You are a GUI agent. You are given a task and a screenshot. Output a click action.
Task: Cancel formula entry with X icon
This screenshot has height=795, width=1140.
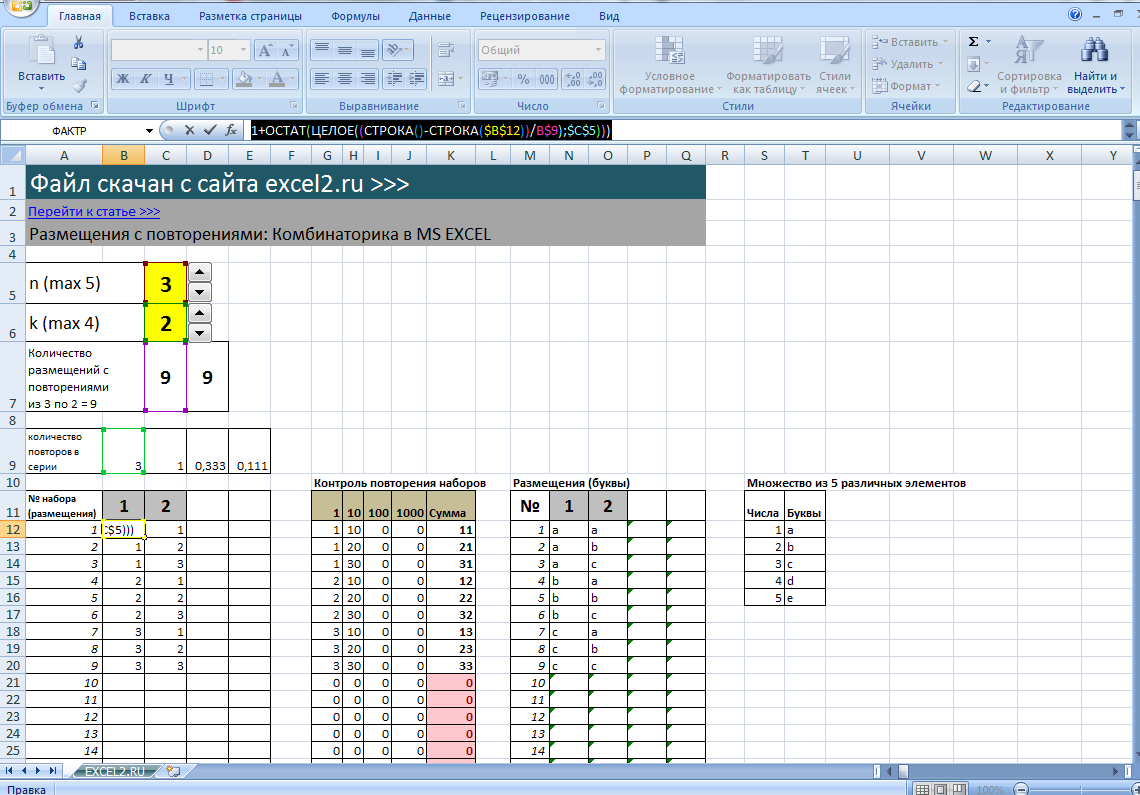[x=190, y=130]
